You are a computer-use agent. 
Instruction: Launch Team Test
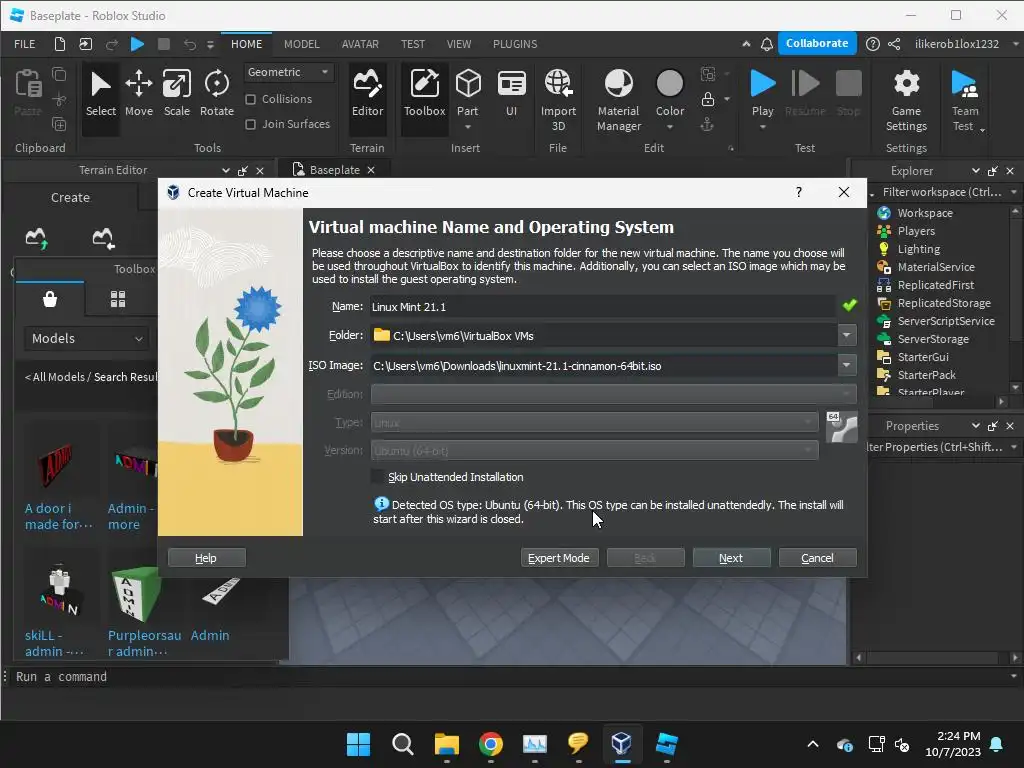click(965, 100)
